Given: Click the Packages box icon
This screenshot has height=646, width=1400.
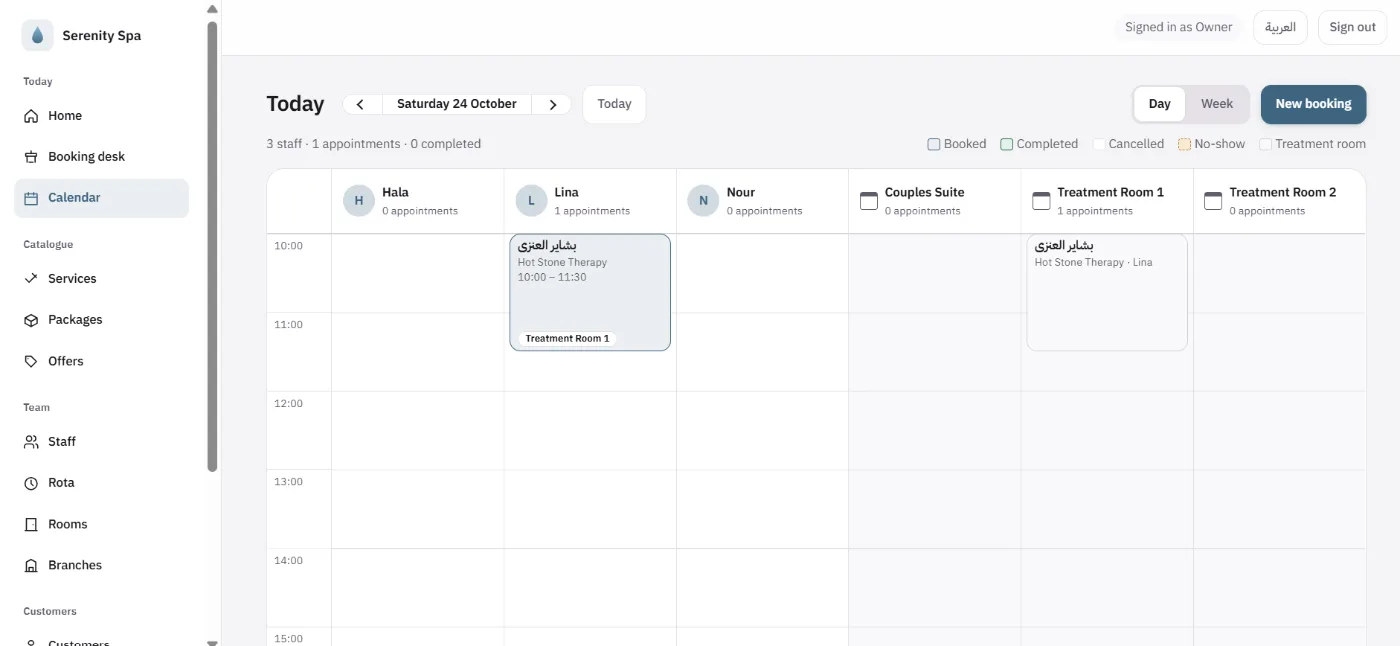Looking at the screenshot, I should (x=31, y=320).
